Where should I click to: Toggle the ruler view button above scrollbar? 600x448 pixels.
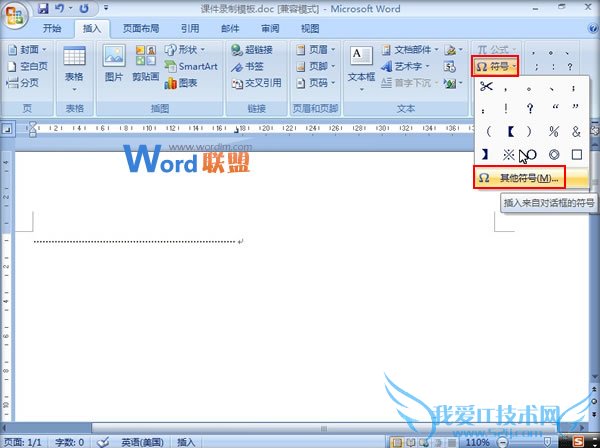tap(595, 130)
